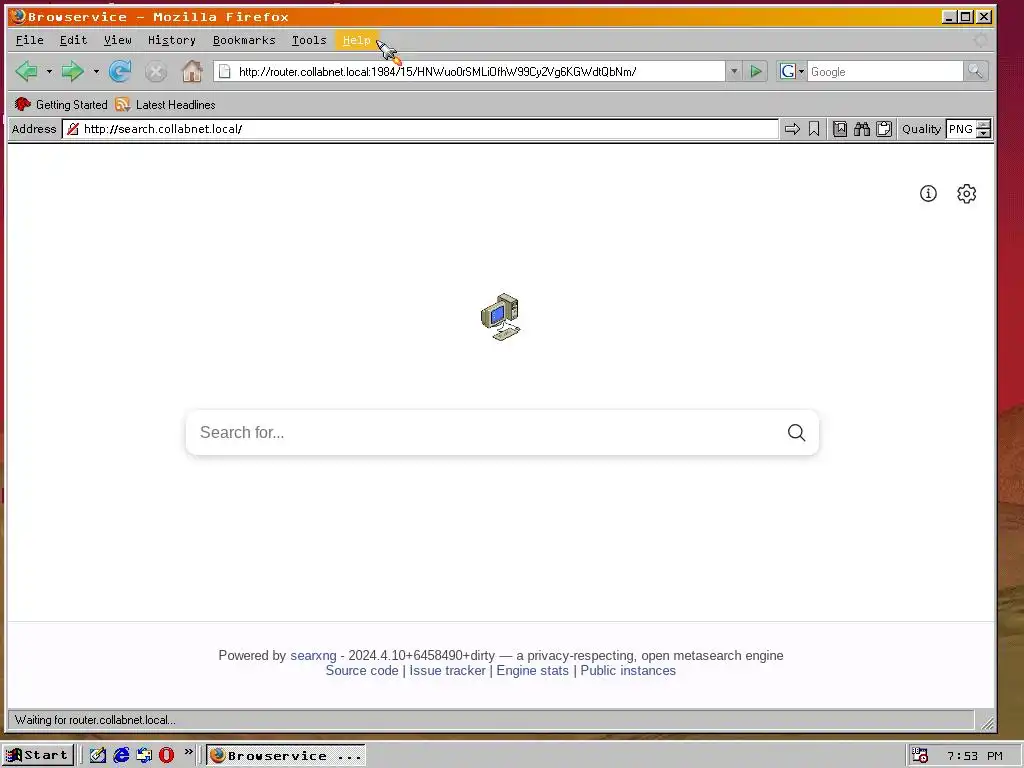Click the SearXNG computer logo image
Viewport: 1024px width, 768px height.
pos(501,317)
